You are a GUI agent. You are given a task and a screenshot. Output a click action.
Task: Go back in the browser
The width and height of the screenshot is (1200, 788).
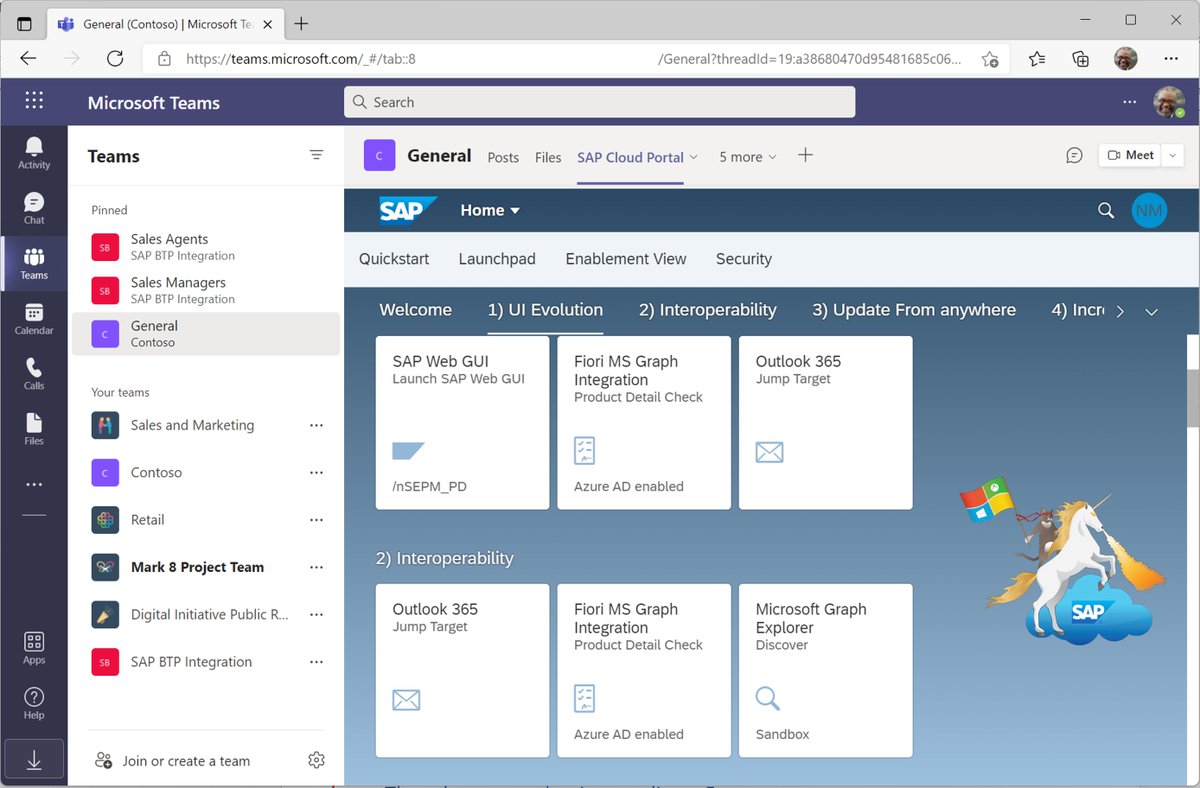coord(28,58)
